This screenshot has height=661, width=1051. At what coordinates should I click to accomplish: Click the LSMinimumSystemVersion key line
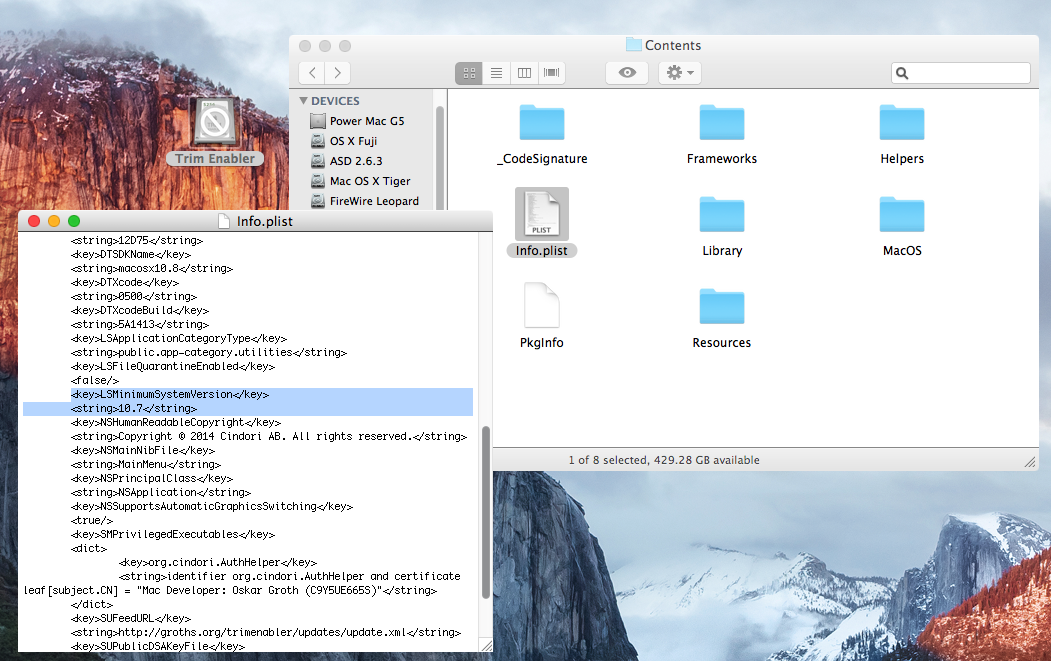coord(170,394)
